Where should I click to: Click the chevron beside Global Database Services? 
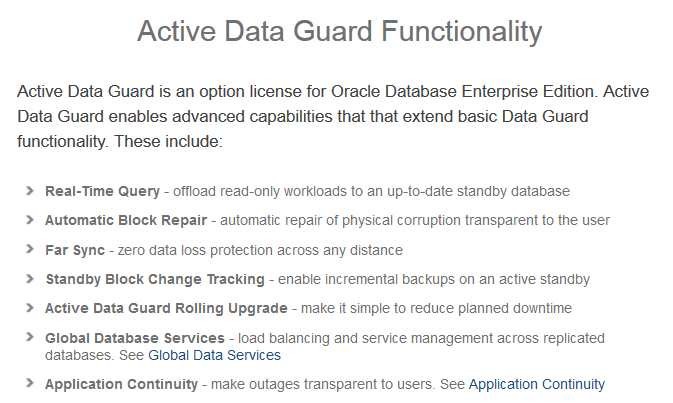coord(30,337)
